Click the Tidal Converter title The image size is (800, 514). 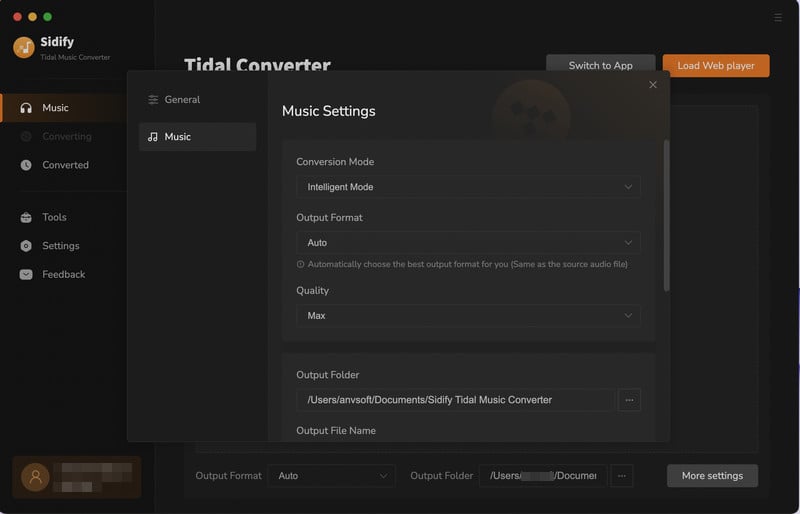pyautogui.click(x=257, y=65)
